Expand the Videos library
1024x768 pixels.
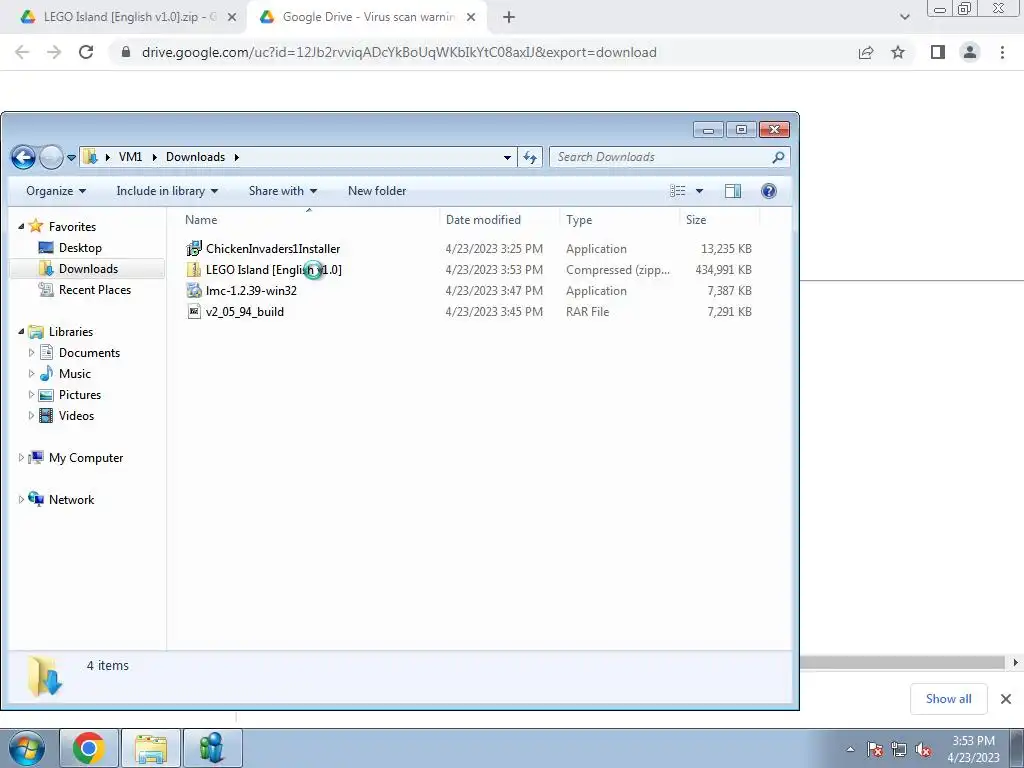(x=31, y=415)
